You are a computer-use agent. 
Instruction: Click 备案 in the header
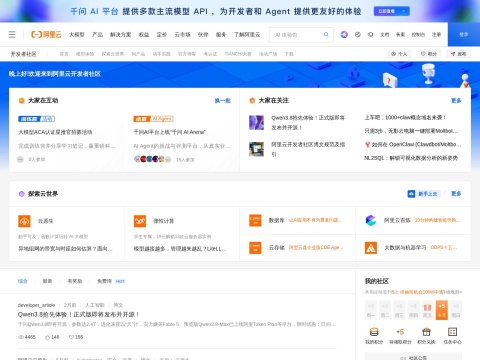pyautogui.click(x=400, y=34)
